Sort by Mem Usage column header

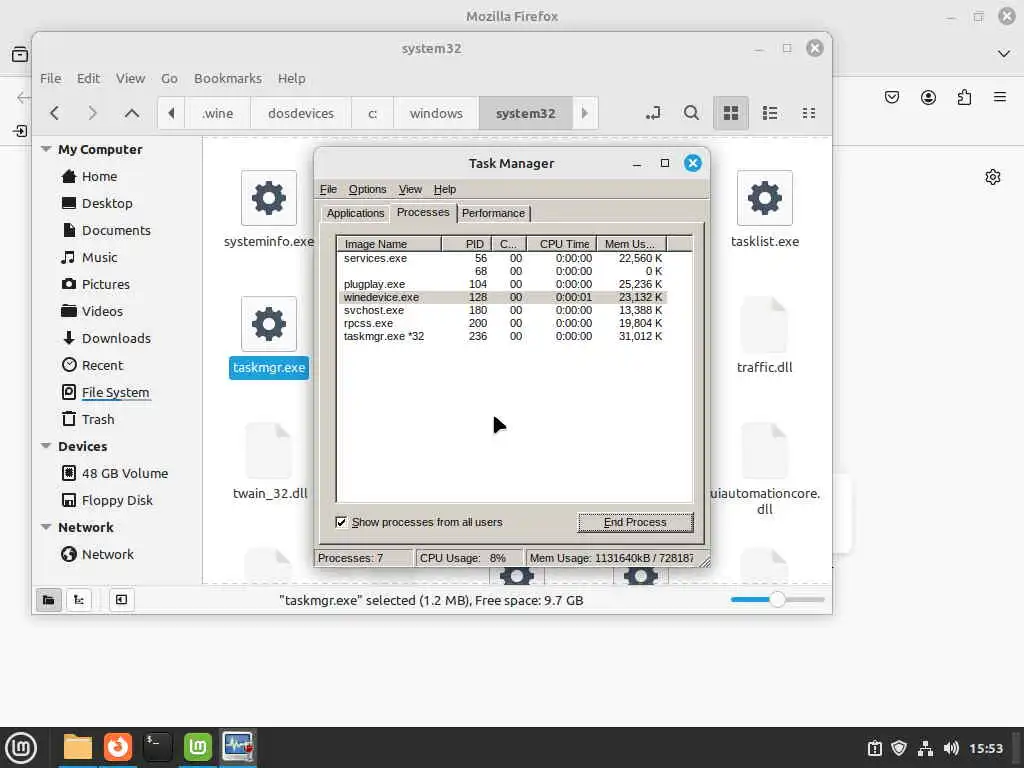tap(631, 244)
